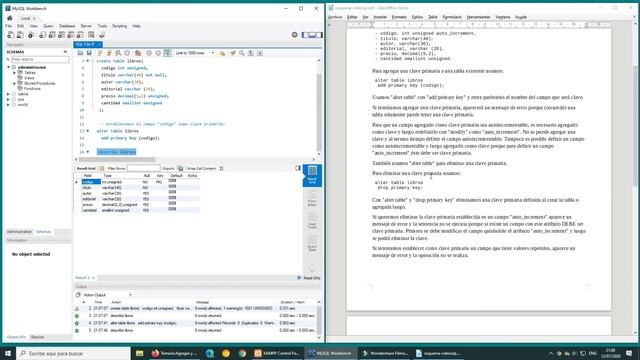Switch to the Administration navigator tab
The height and width of the screenshot is (360, 640).
pos(19,232)
